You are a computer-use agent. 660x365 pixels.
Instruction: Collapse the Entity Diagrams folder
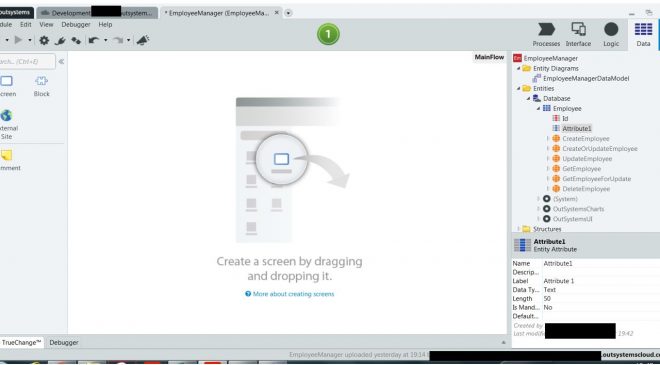click(519, 68)
